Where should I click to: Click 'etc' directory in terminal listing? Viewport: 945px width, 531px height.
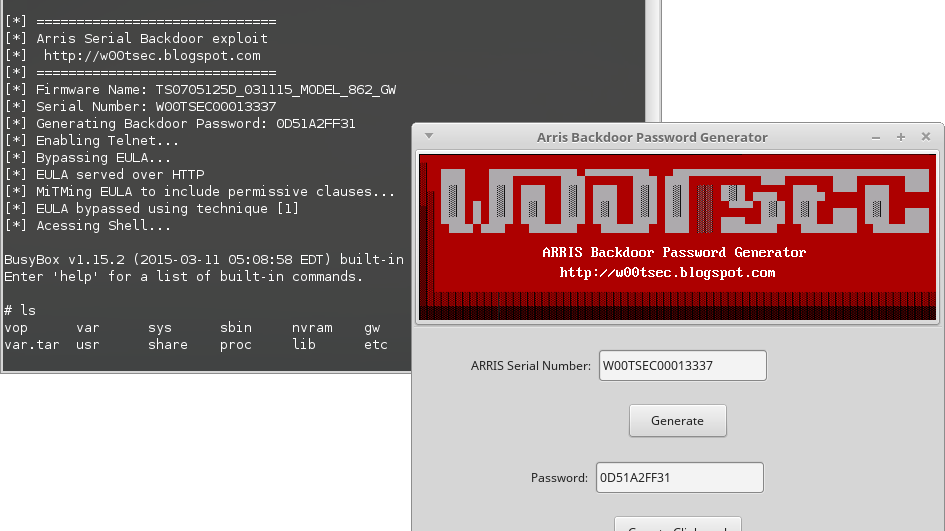tap(376, 345)
